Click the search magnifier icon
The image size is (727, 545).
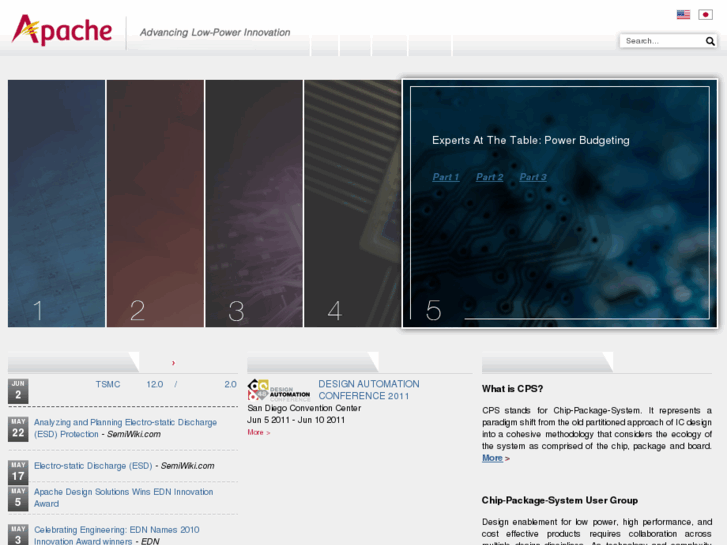pos(710,41)
